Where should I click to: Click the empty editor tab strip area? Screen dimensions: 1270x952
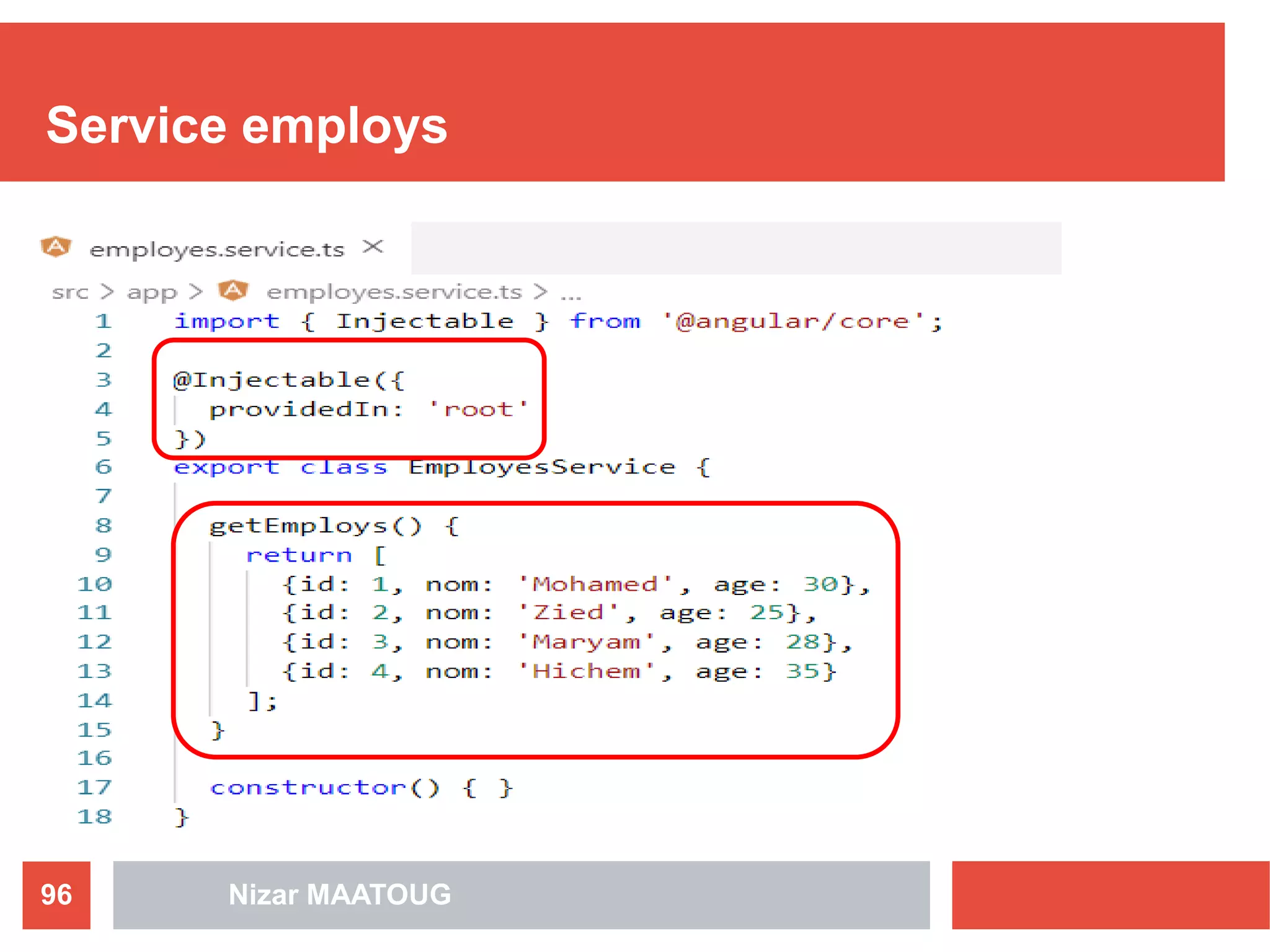(736, 248)
